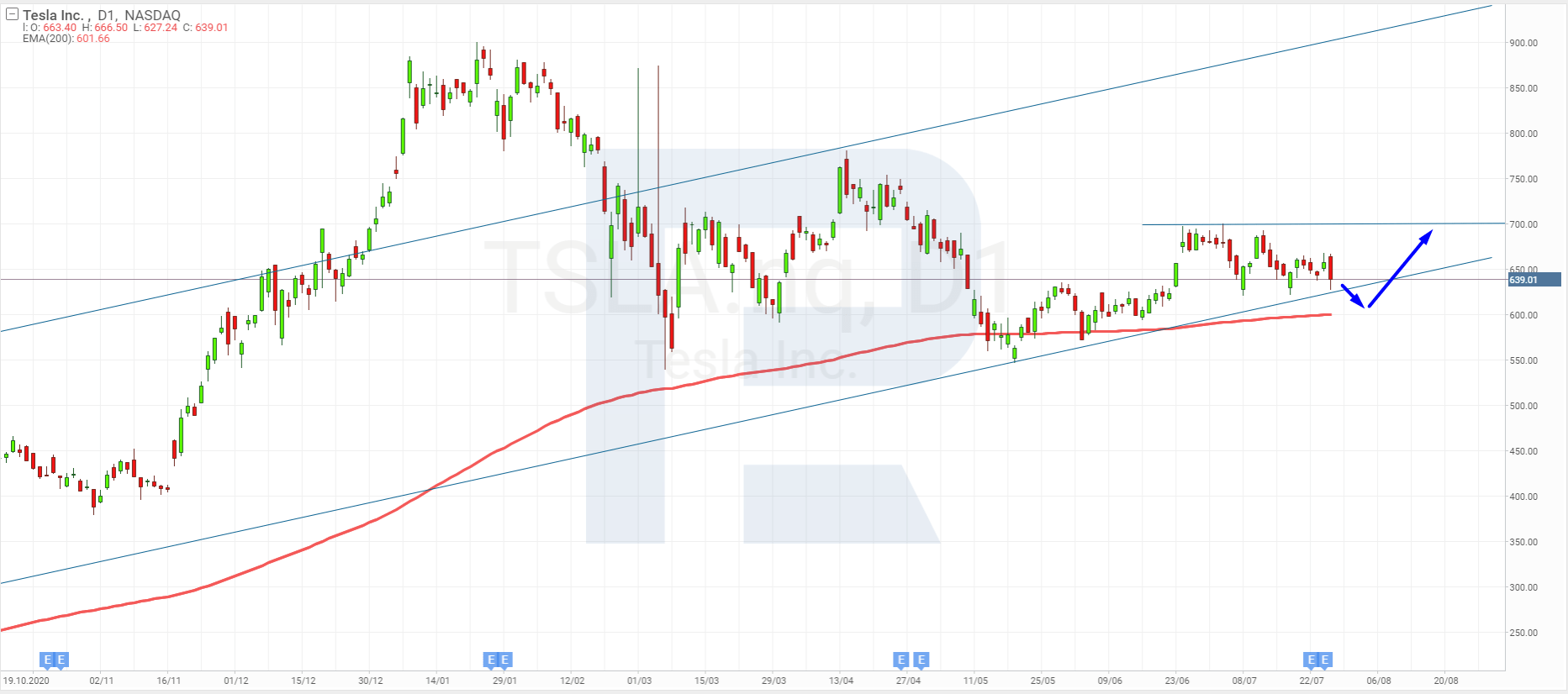
Task: Click the 19.10.2020 date label
Action: 26,681
